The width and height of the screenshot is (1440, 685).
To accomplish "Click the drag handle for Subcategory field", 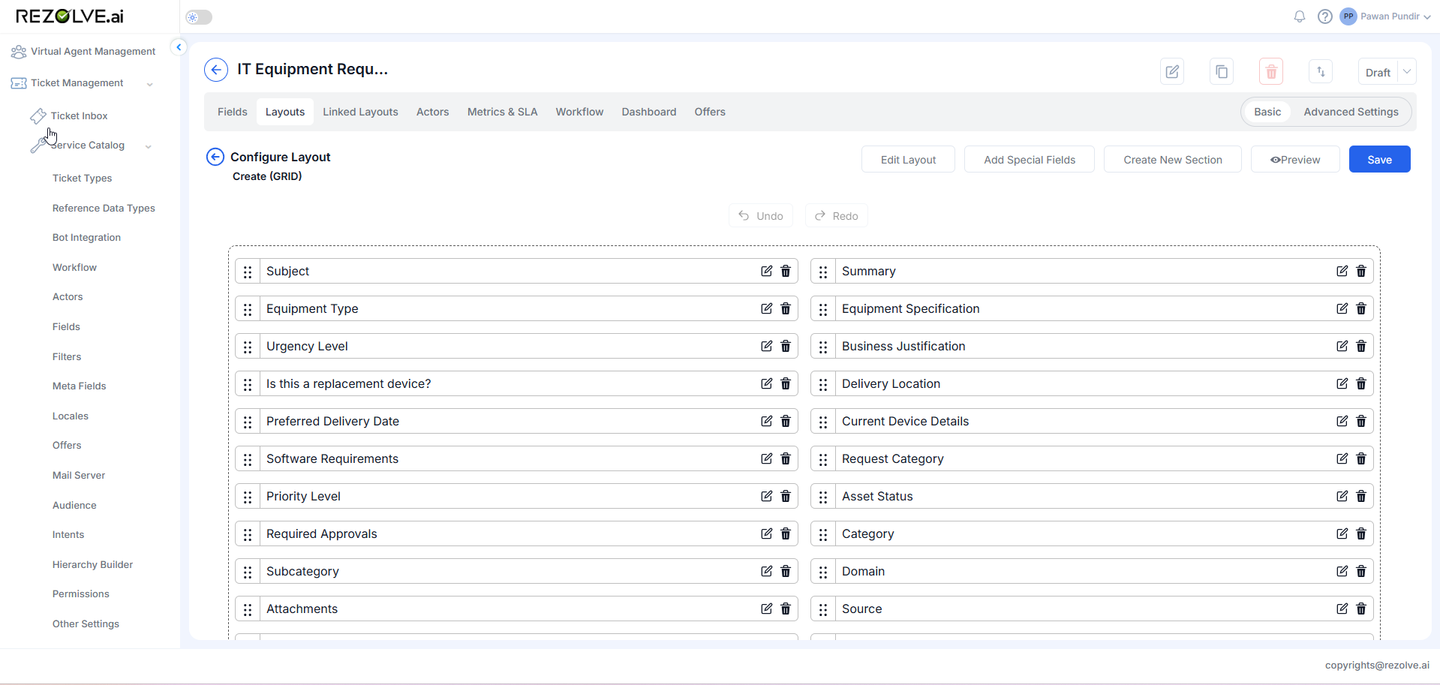I will 248,572.
